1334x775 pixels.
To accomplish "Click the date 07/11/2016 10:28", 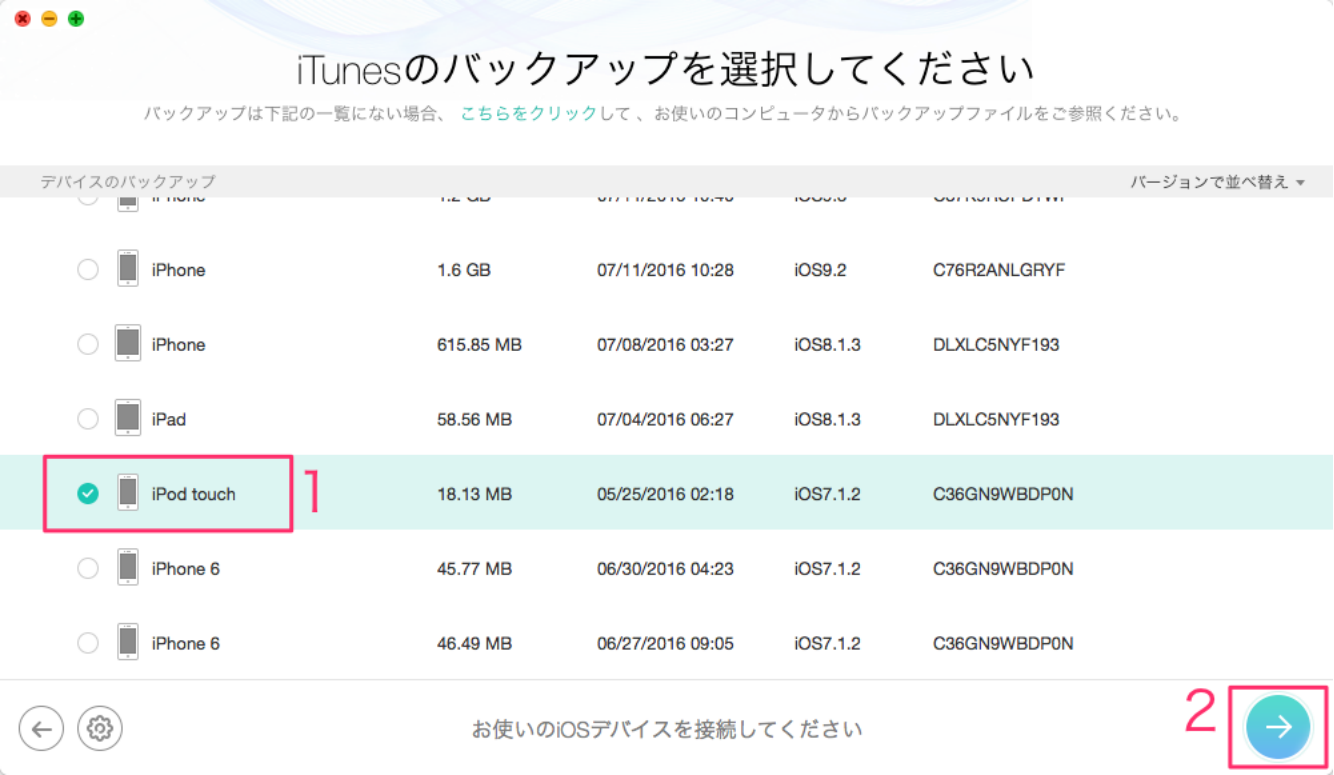I will (665, 270).
